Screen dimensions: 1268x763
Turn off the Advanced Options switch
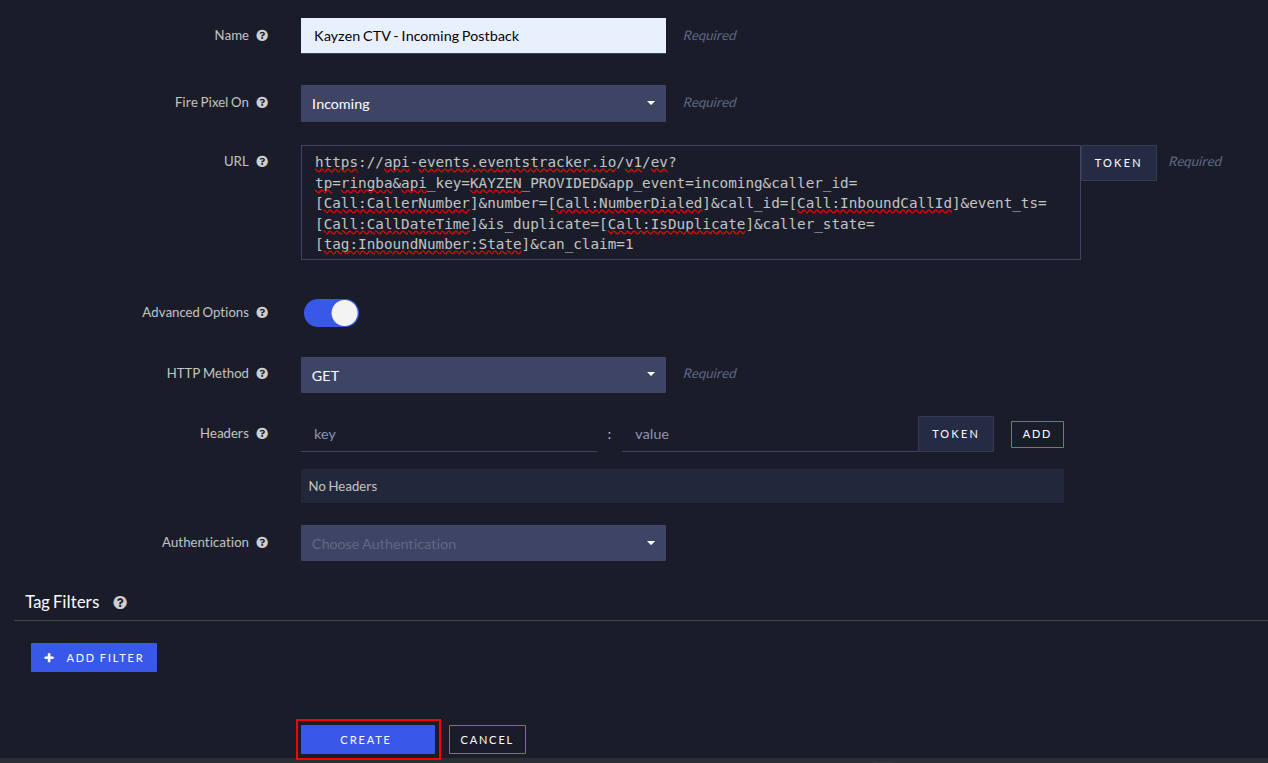coord(331,313)
